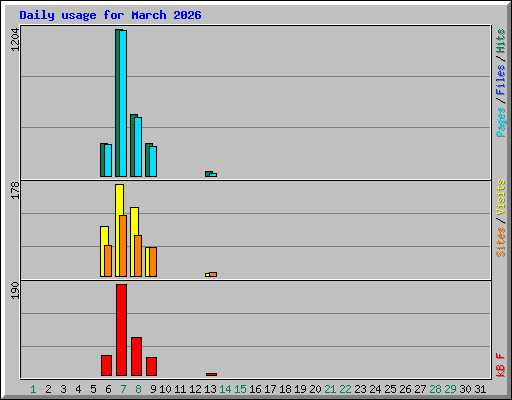Click the cyan 'Pages' legend label
This screenshot has width=512, height=400.
500,122
